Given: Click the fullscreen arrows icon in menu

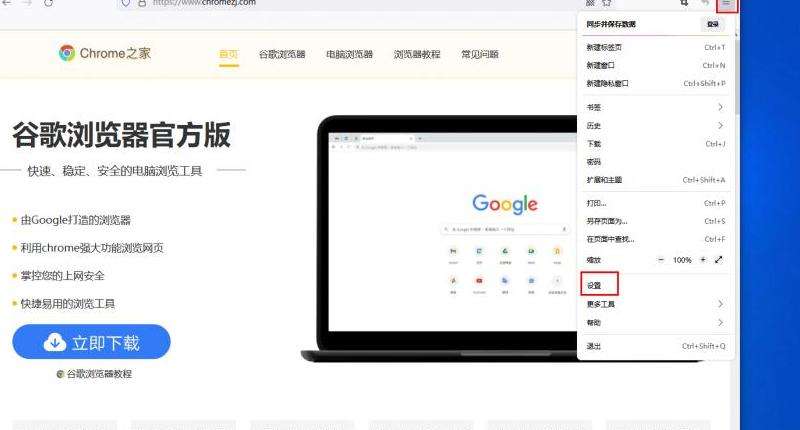Looking at the screenshot, I should point(719,260).
